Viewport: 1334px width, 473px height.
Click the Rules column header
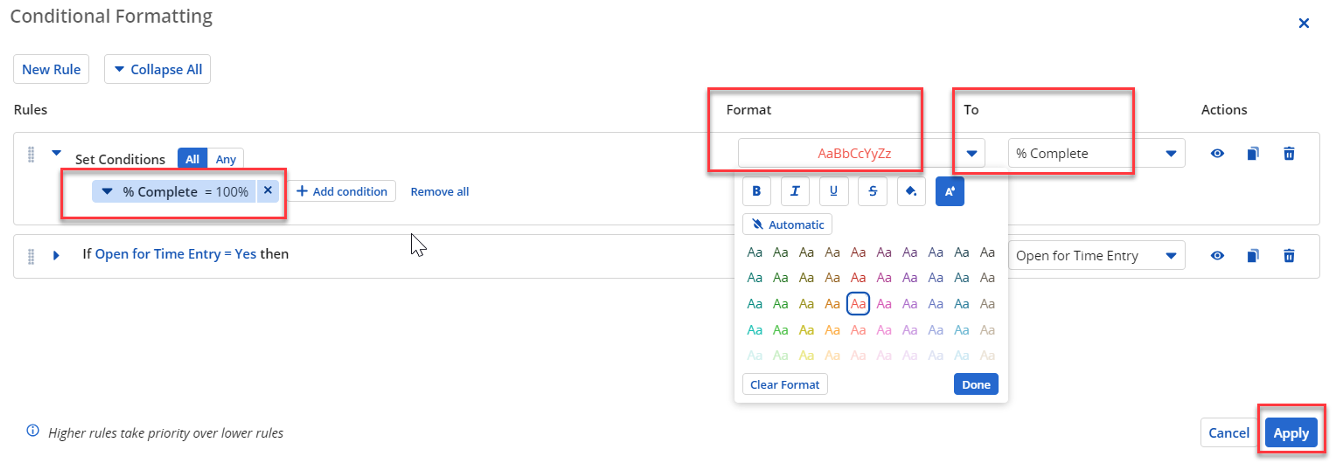point(31,110)
